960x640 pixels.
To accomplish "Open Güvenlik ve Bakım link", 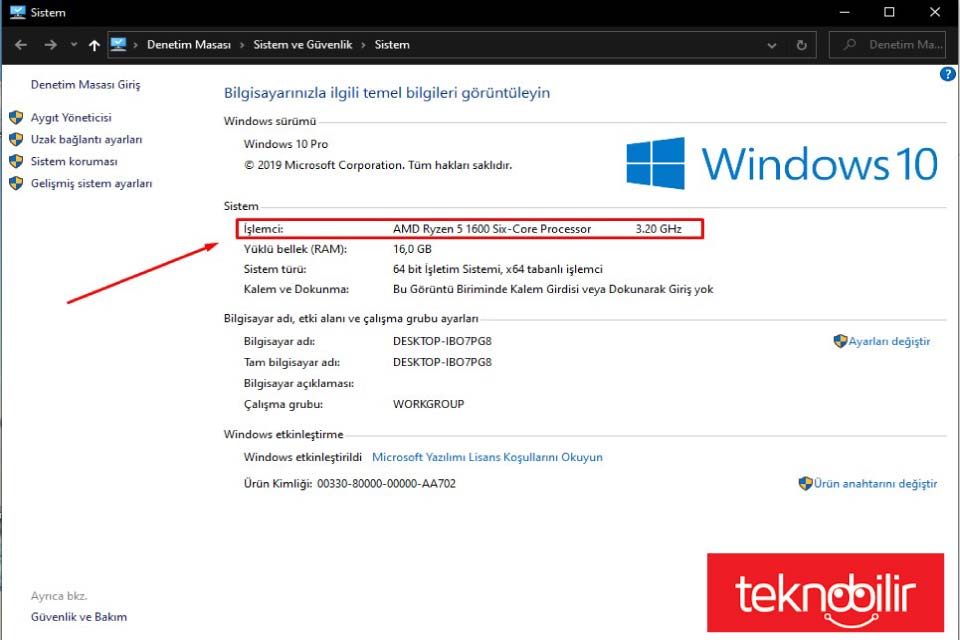I will [79, 617].
